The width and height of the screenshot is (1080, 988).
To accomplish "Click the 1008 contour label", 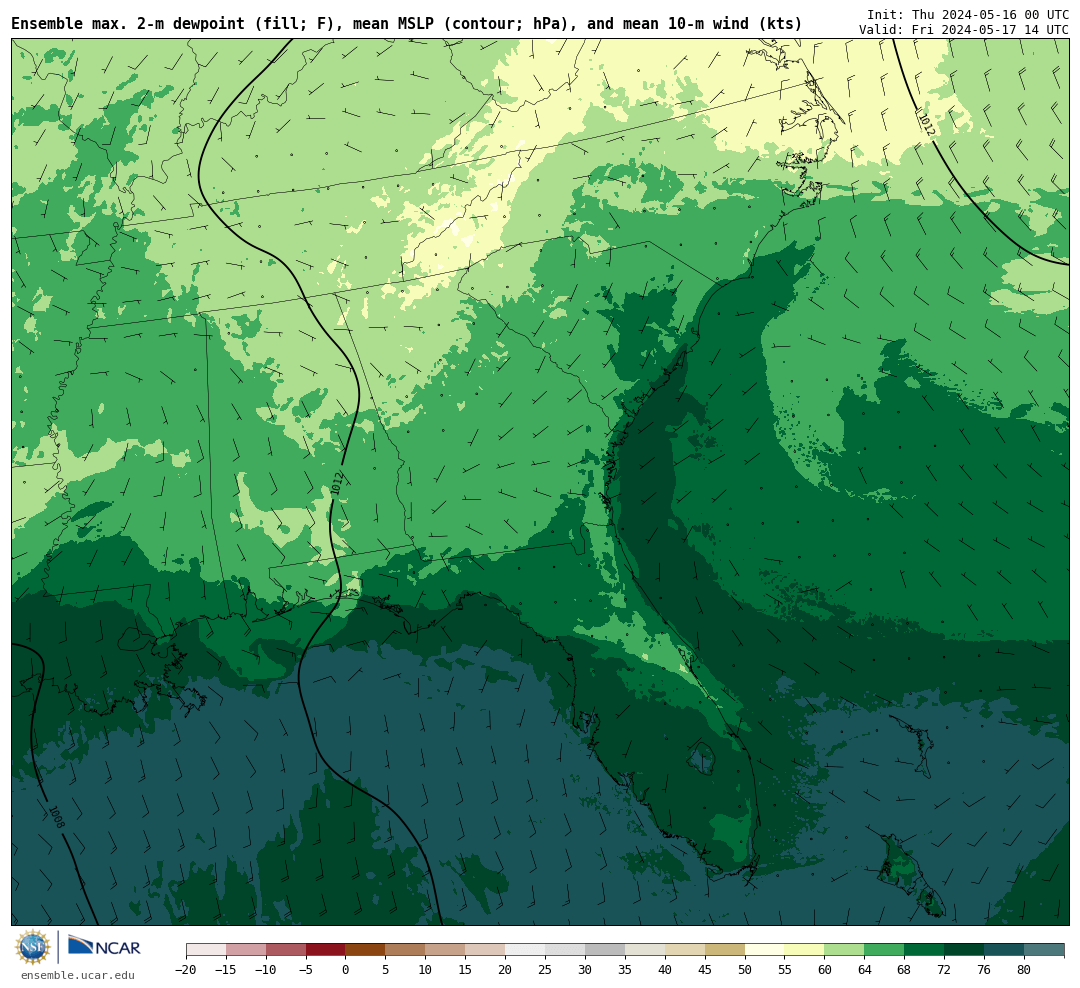I will tap(56, 817).
